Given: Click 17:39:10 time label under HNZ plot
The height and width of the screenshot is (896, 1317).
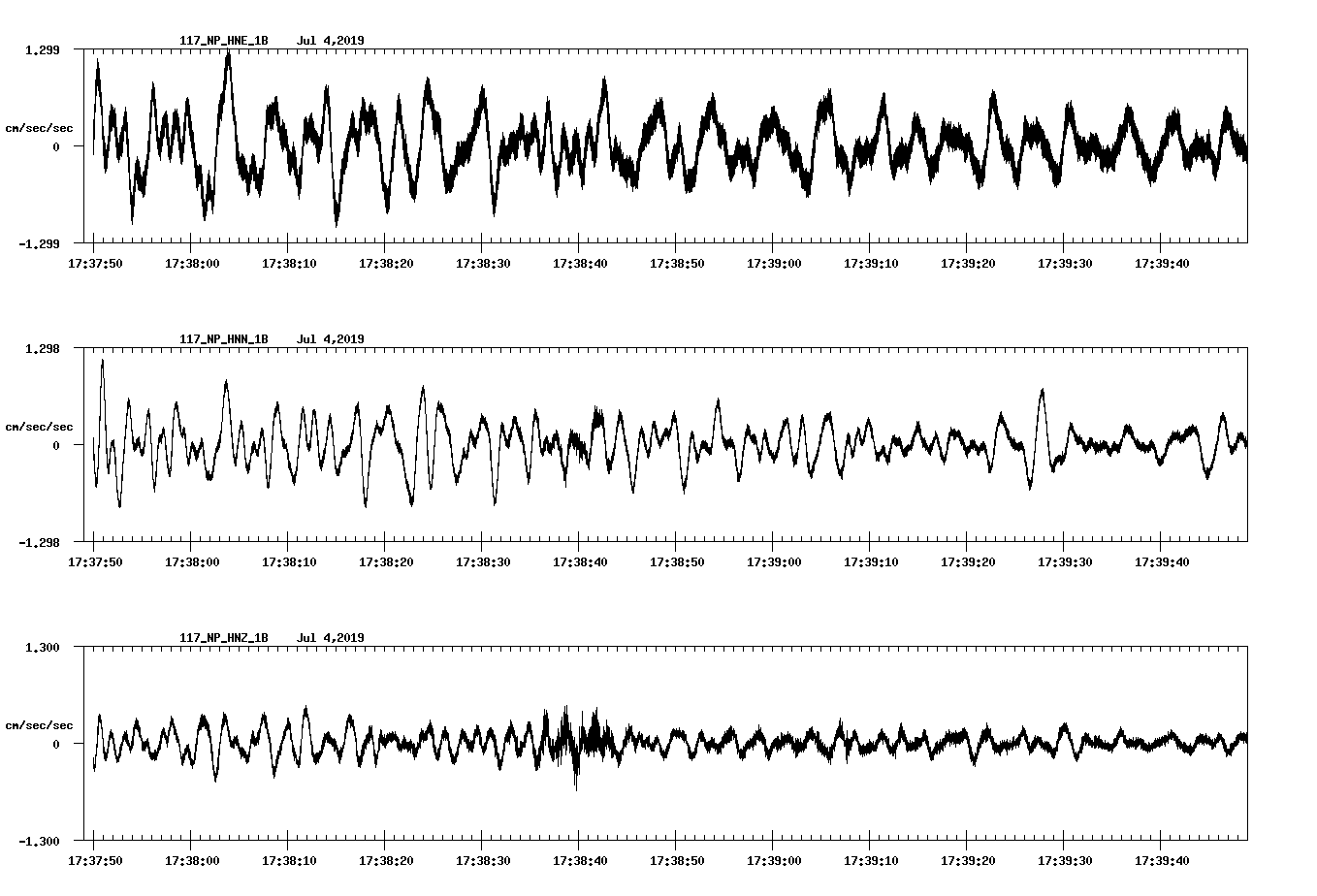Looking at the screenshot, I should [870, 860].
